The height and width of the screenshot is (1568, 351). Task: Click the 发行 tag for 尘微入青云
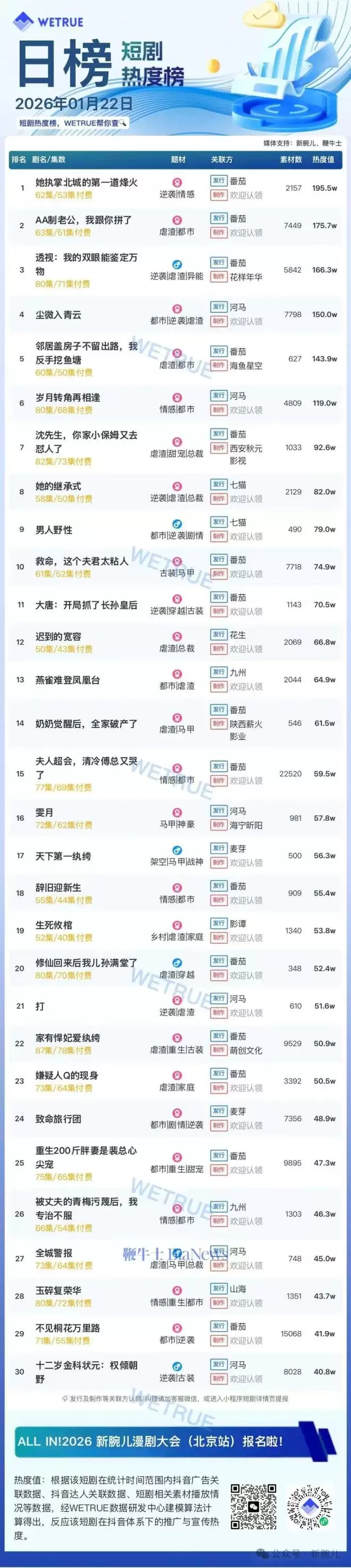(x=218, y=307)
